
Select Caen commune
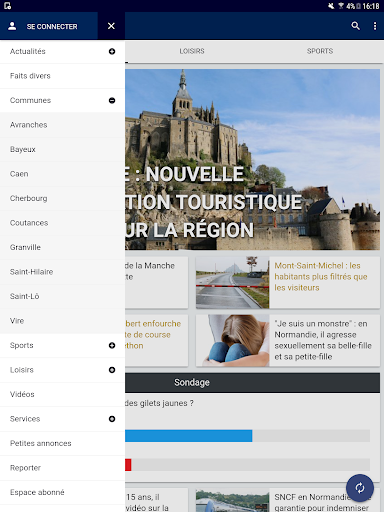62,174
